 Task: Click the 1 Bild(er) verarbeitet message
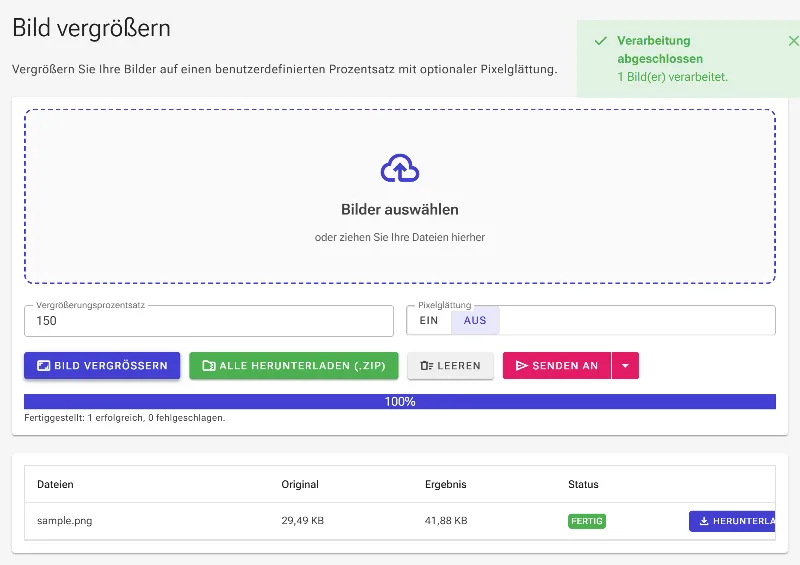[672, 77]
